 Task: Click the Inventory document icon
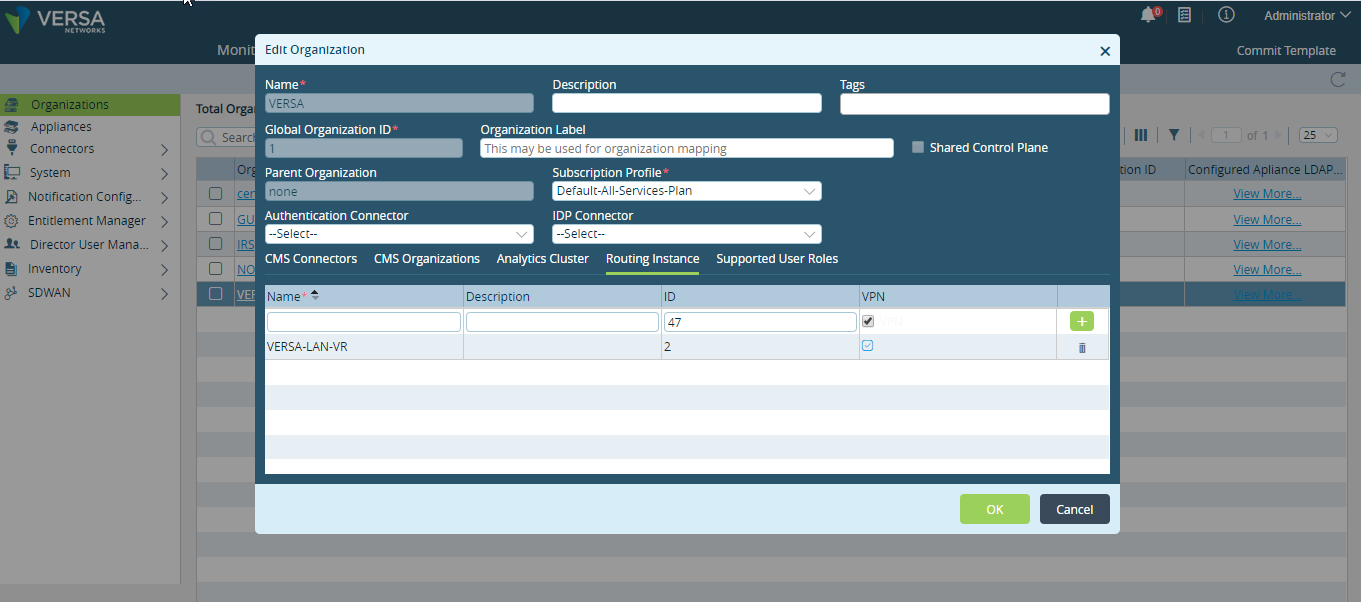10,269
